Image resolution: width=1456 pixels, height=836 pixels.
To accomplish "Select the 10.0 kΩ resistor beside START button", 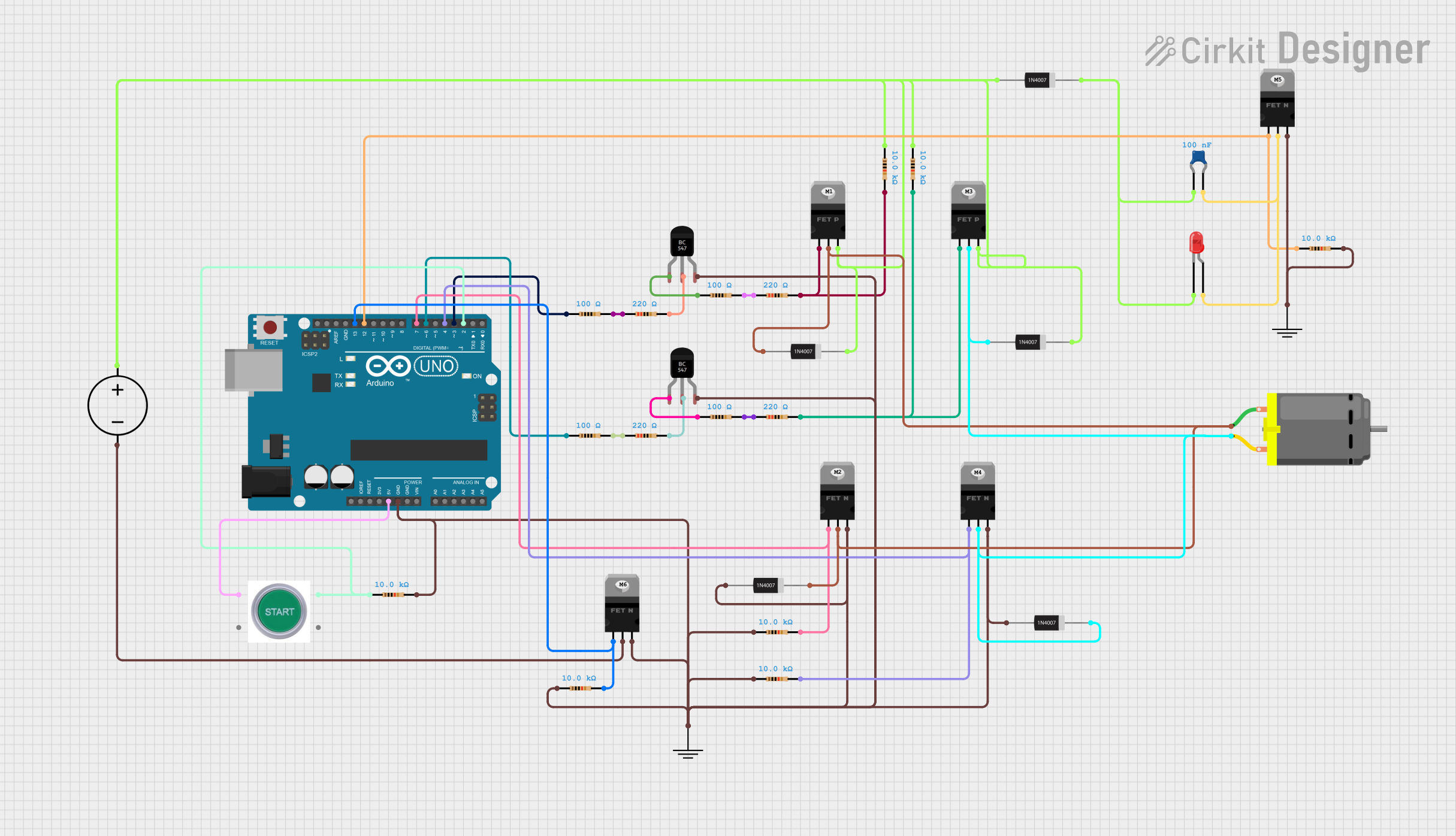I will point(392,594).
